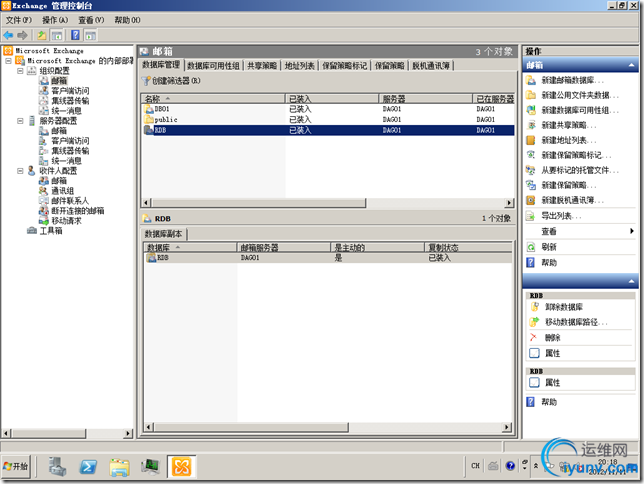644x484 pixels.
Task: Open the 文件(F) menu
Action: (18, 20)
